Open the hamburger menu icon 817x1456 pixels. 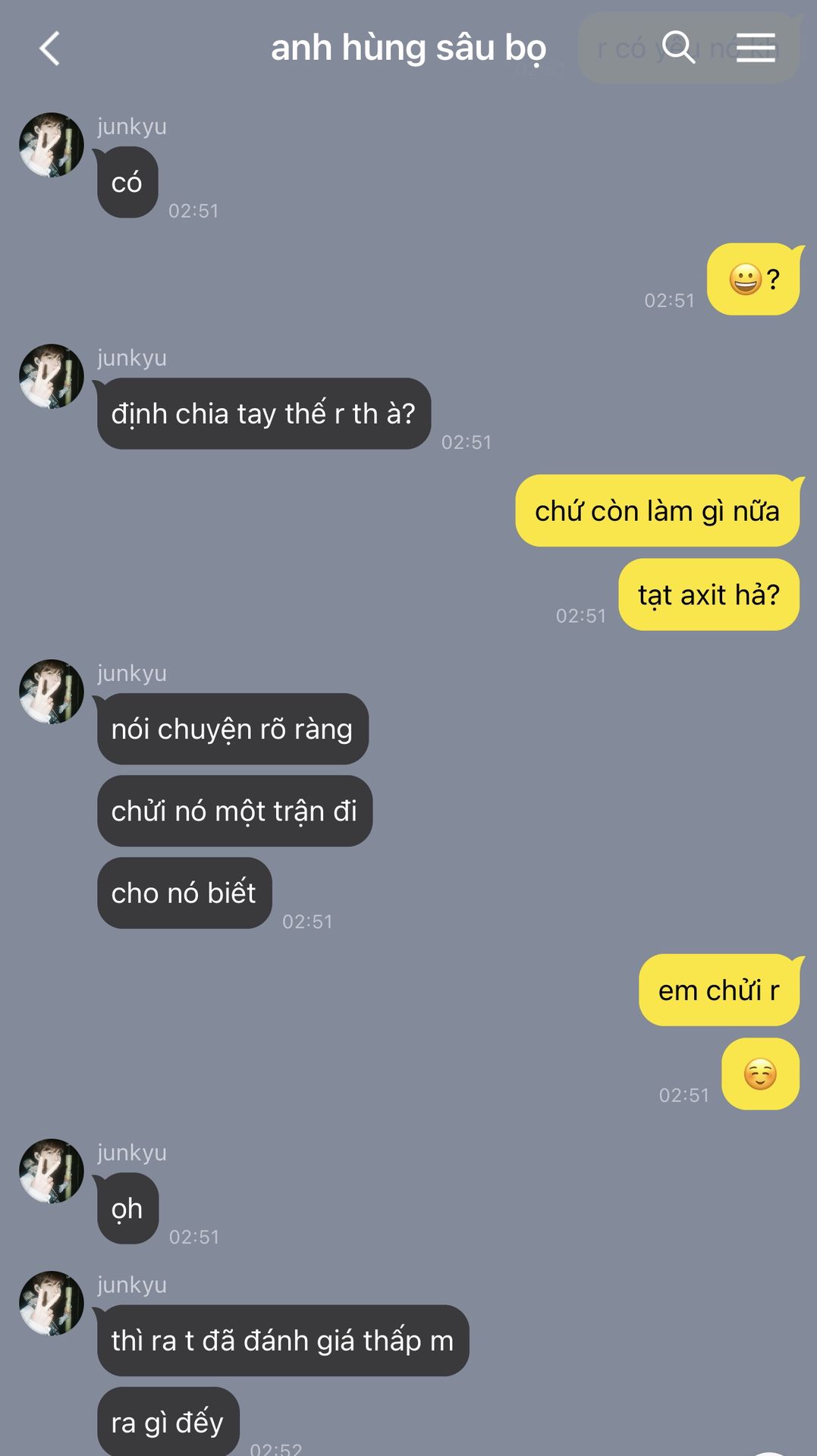pos(756,48)
